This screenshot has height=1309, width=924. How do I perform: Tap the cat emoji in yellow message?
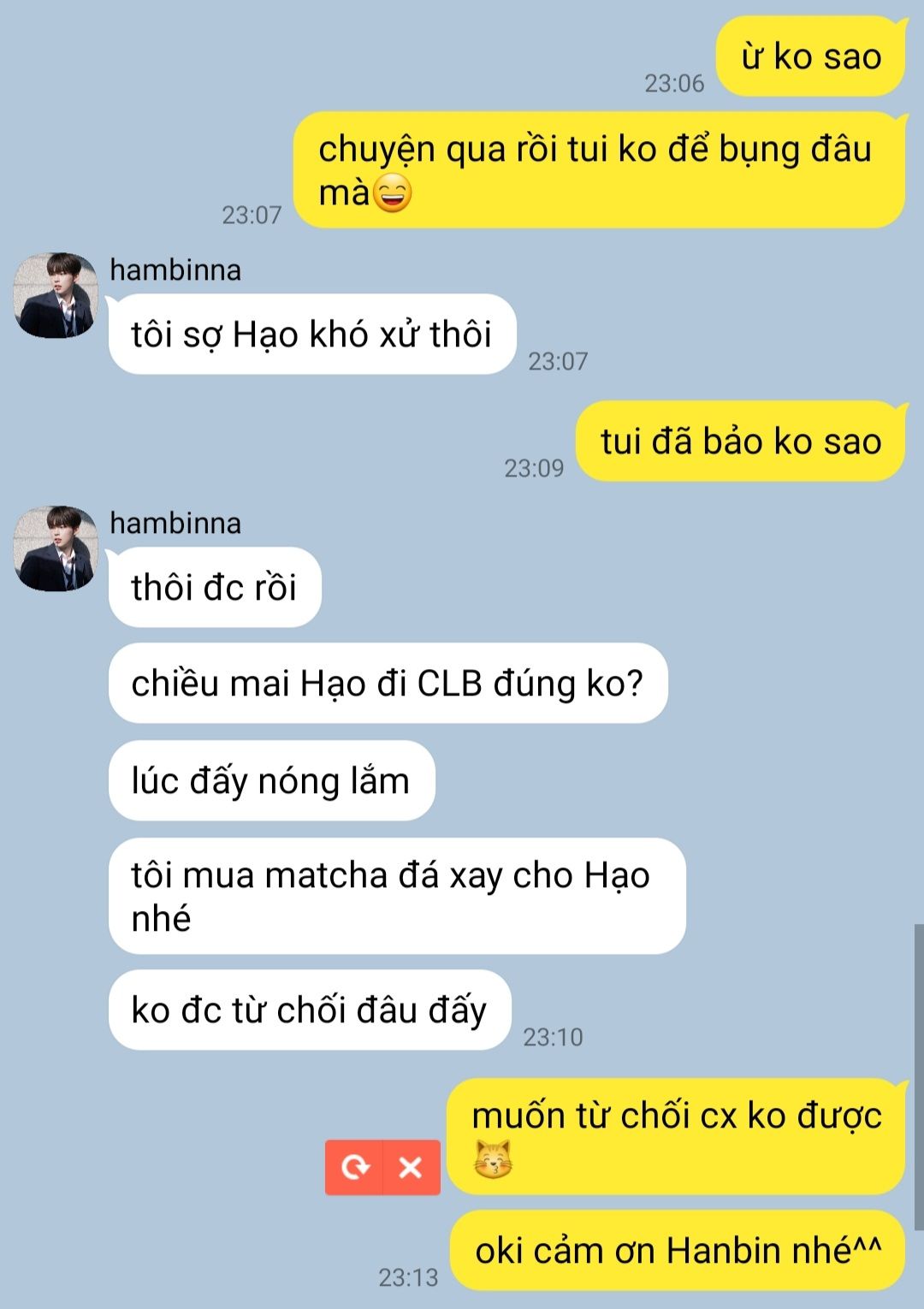[493, 1159]
